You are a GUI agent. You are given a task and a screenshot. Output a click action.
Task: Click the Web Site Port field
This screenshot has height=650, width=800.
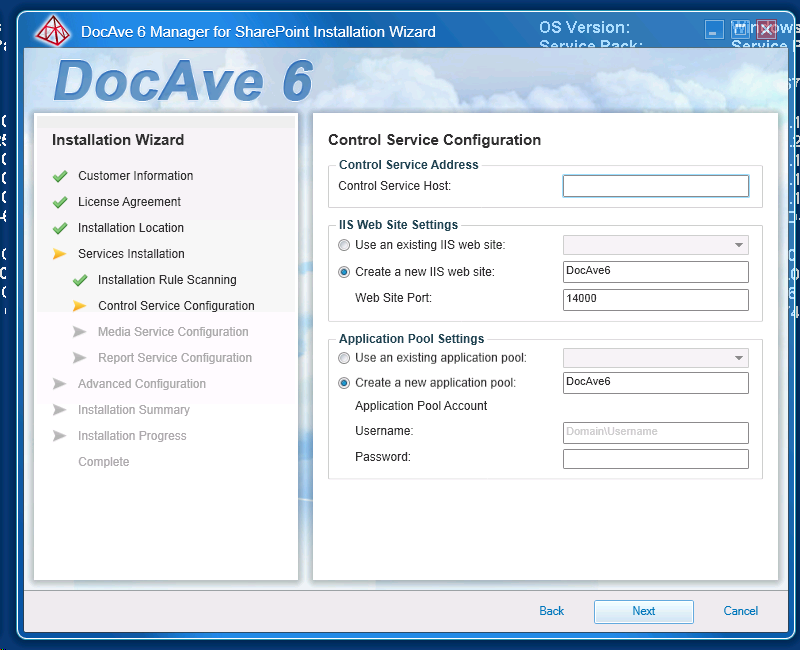pos(656,300)
